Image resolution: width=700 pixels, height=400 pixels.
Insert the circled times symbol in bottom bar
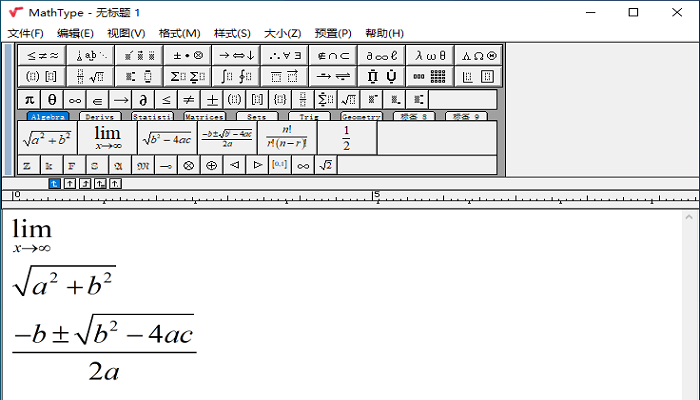click(189, 165)
